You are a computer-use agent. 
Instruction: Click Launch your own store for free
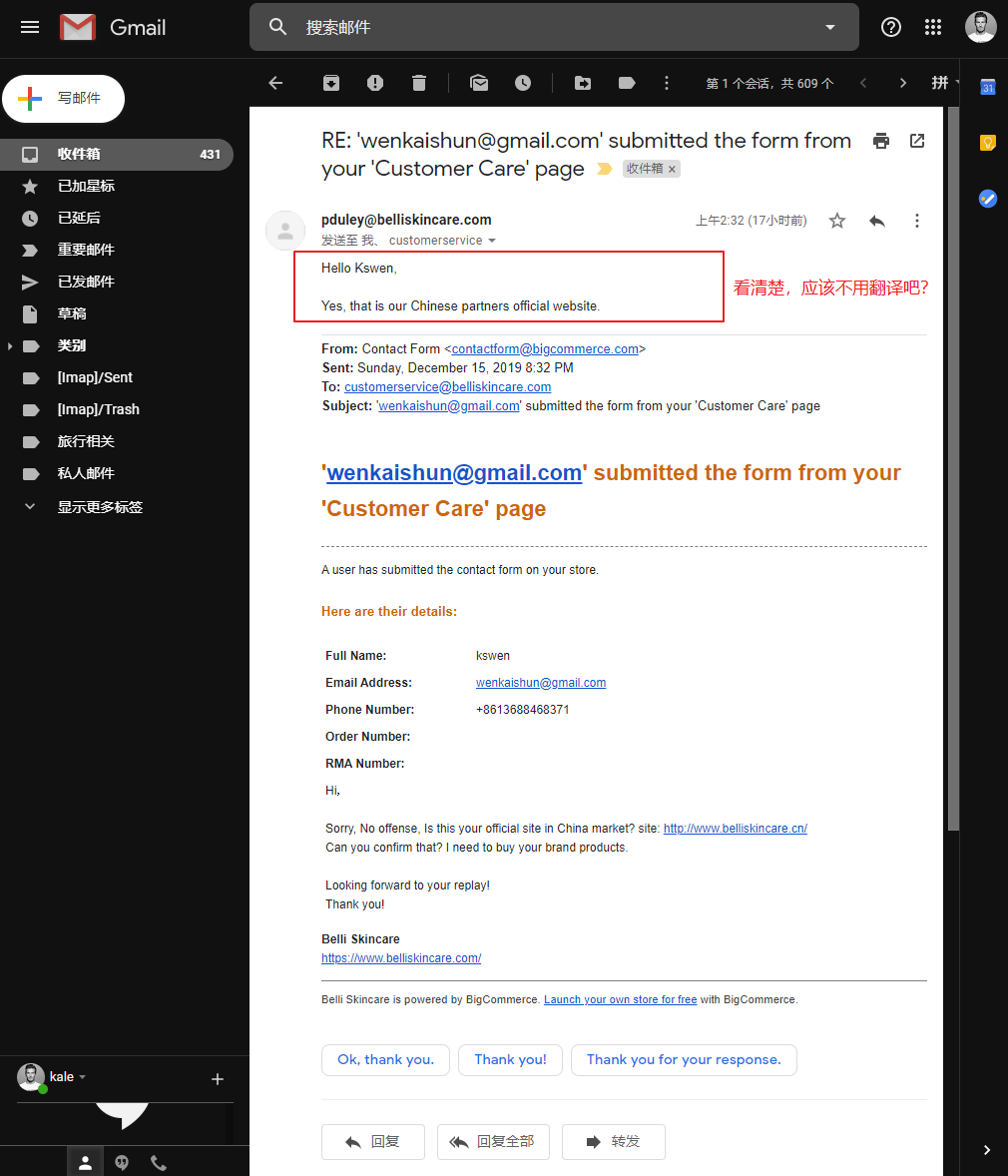(x=620, y=999)
